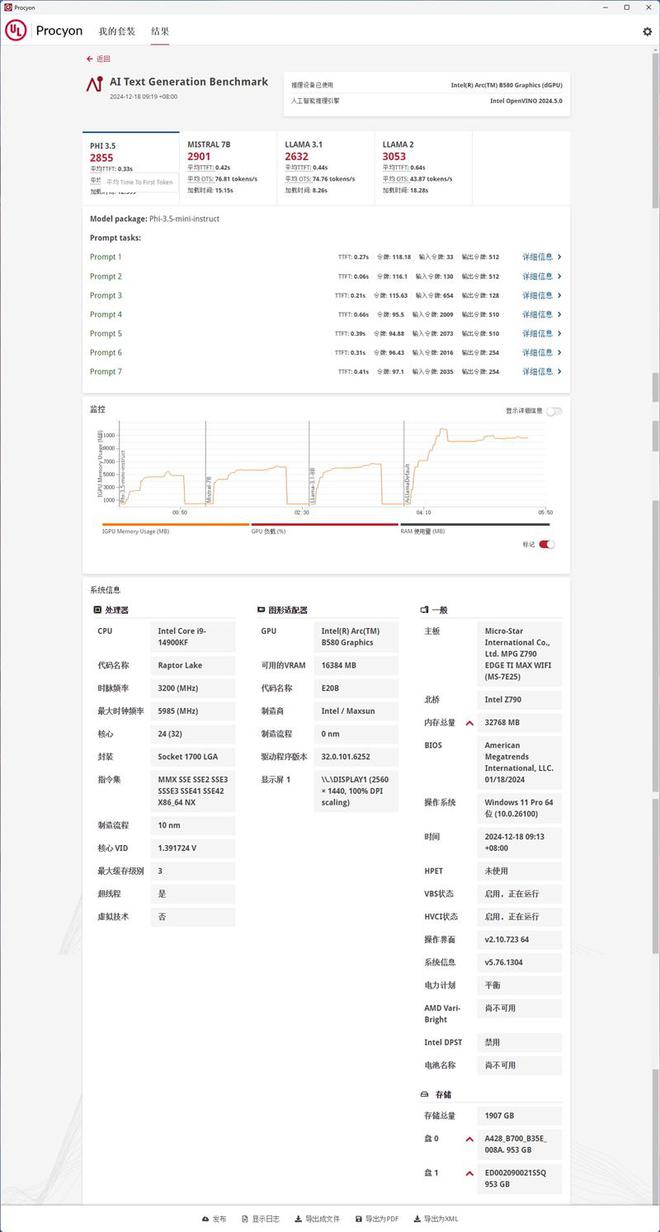The width and height of the screenshot is (660, 1232).
Task: Click the 1907 GB total storage value
Action: tap(520, 1115)
